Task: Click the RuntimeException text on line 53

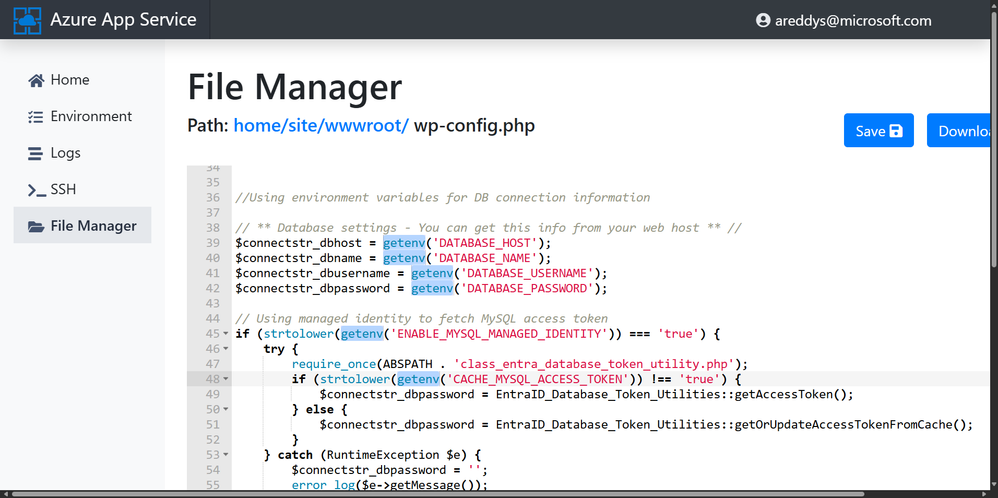Action: coord(383,455)
